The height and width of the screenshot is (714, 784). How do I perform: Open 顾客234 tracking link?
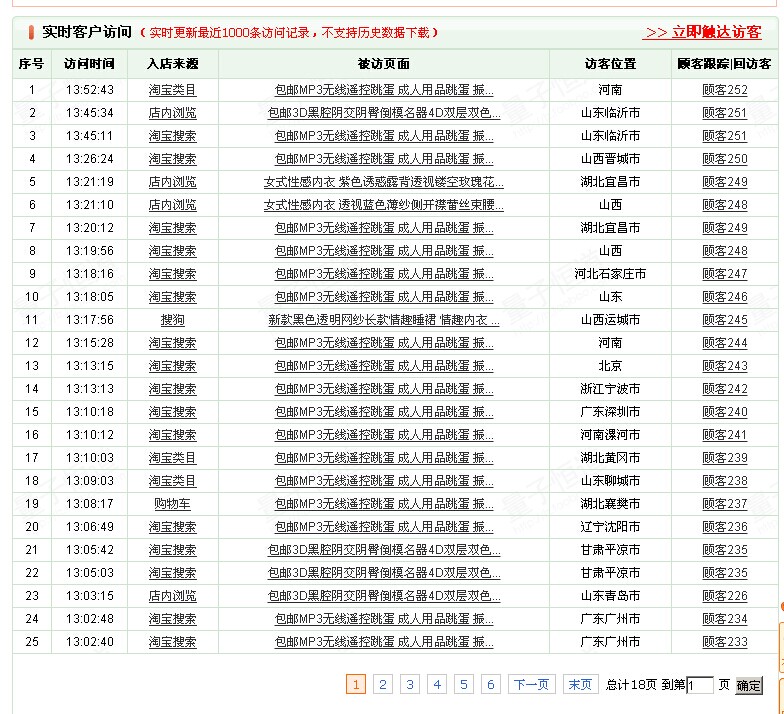(x=725, y=619)
